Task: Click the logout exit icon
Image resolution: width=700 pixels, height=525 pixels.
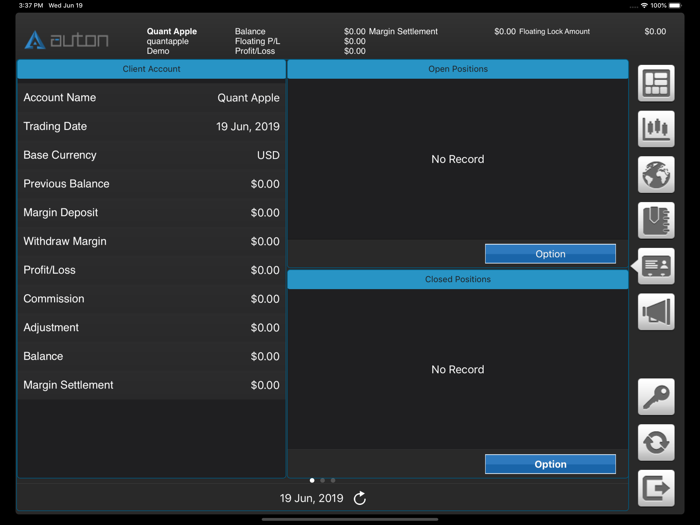Action: point(656,488)
